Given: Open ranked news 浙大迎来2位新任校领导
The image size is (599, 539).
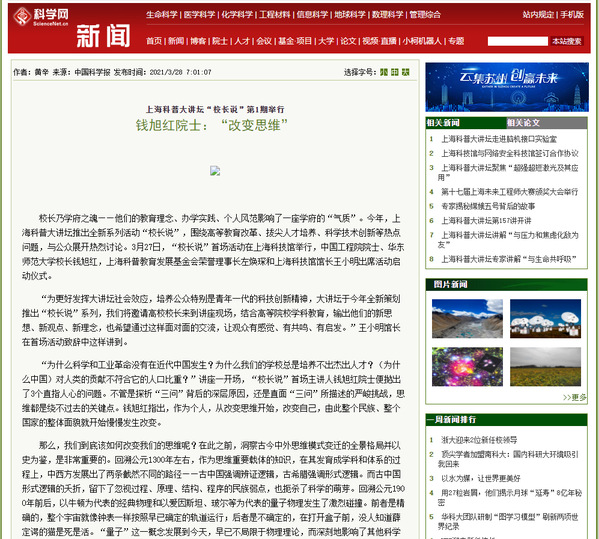Looking at the screenshot, I should (x=479, y=440).
